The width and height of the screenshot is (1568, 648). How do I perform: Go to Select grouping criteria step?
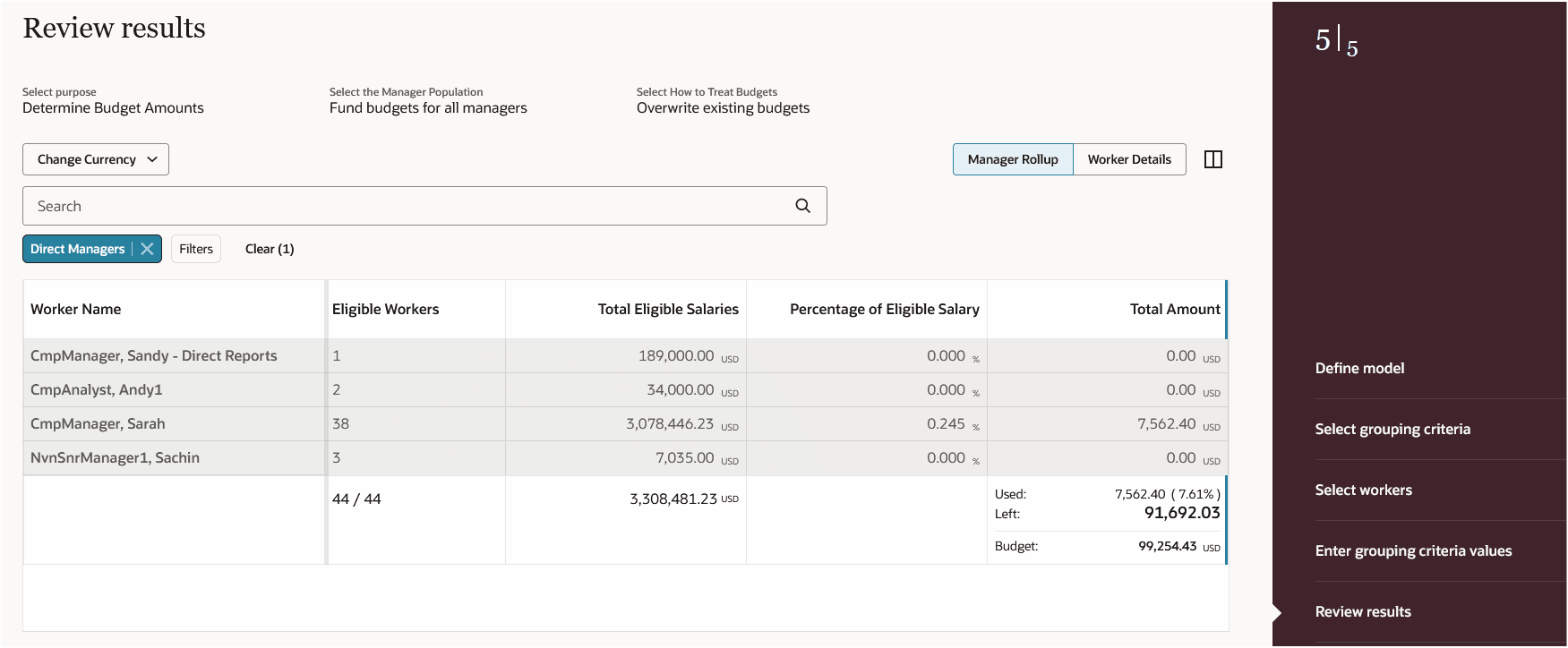(x=1392, y=429)
